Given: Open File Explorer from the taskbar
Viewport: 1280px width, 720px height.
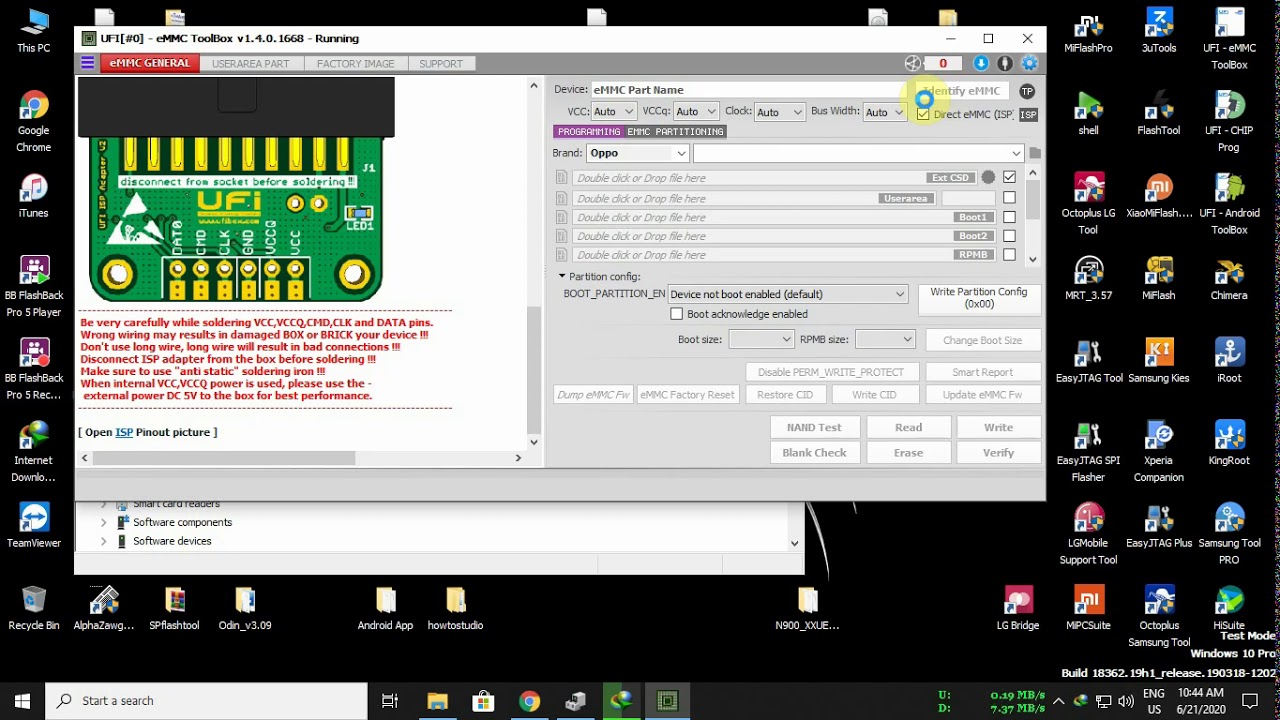Looking at the screenshot, I should pyautogui.click(x=437, y=701).
